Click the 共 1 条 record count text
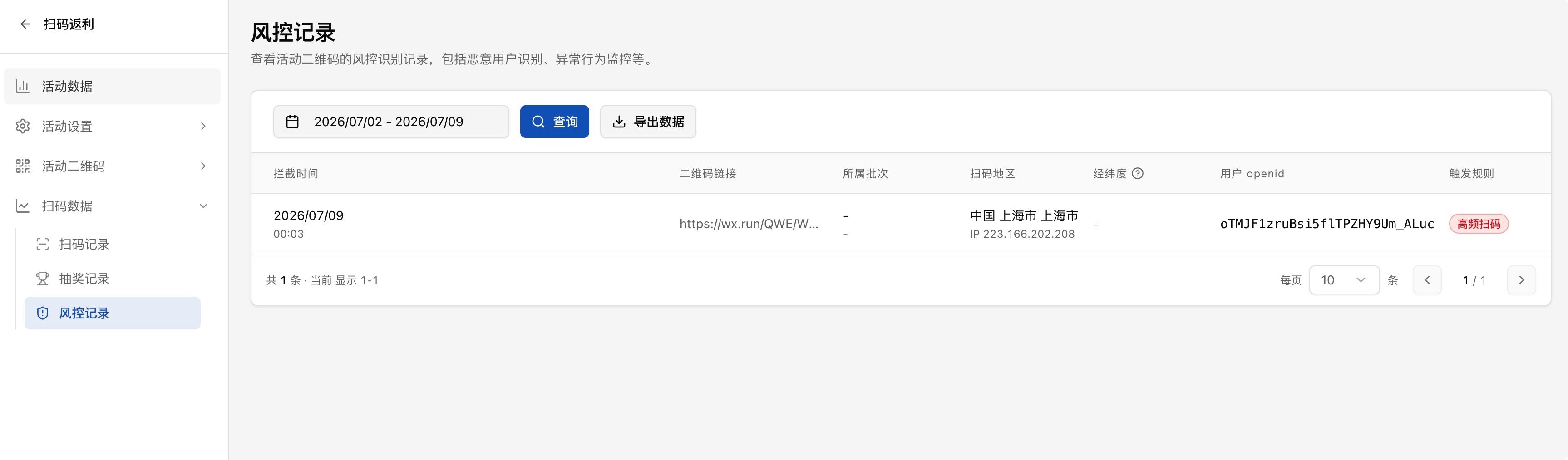The height and width of the screenshot is (460, 1568). [284, 280]
